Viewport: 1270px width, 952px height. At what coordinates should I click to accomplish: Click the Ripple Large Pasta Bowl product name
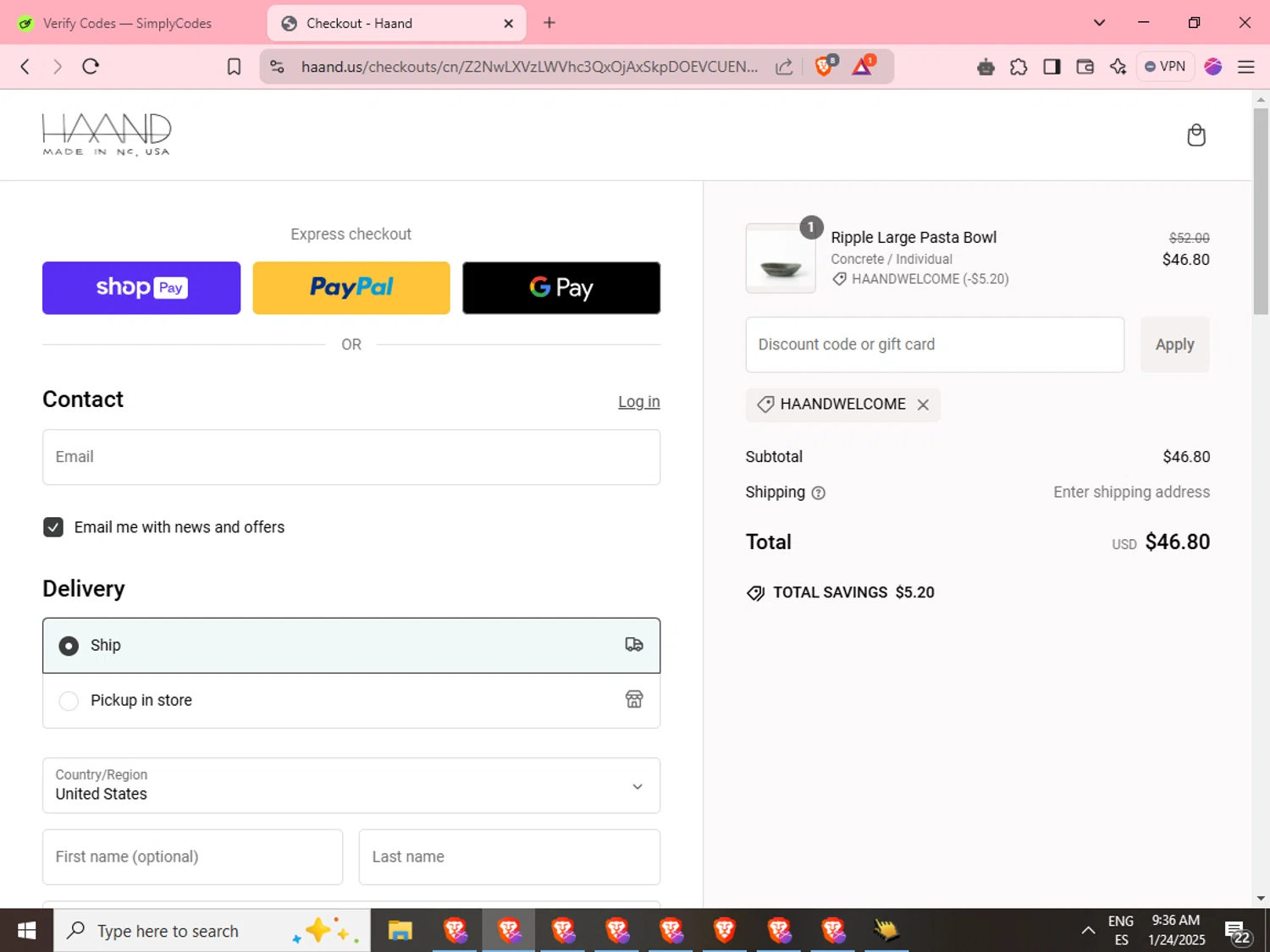pos(914,238)
